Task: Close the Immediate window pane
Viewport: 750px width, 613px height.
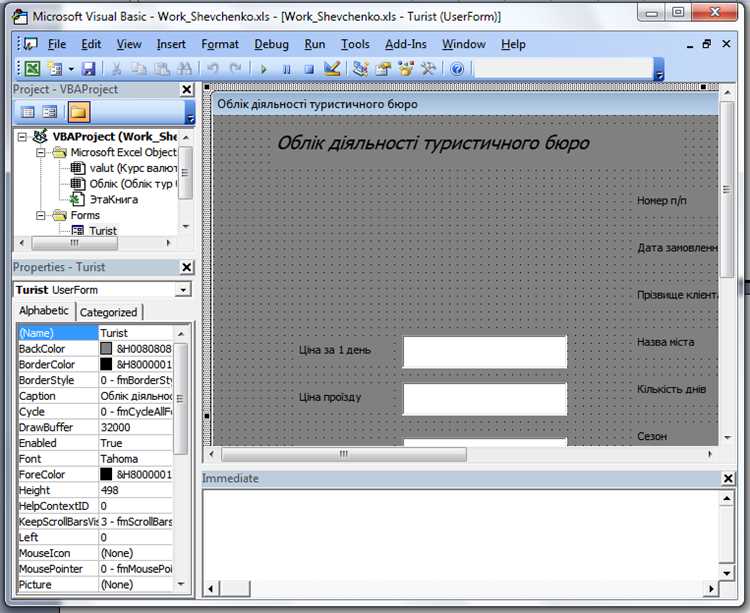Action: (728, 478)
